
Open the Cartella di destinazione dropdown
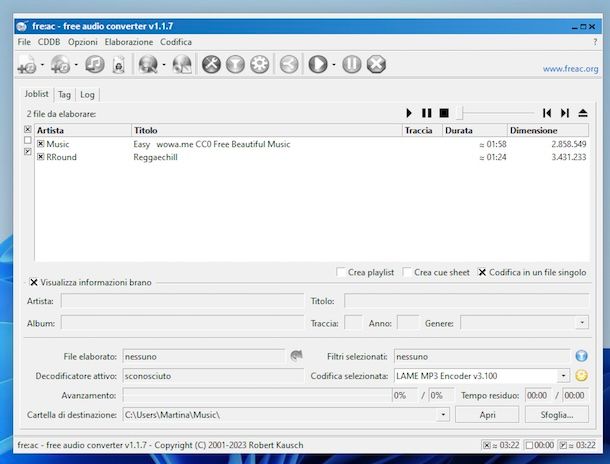coord(443,415)
